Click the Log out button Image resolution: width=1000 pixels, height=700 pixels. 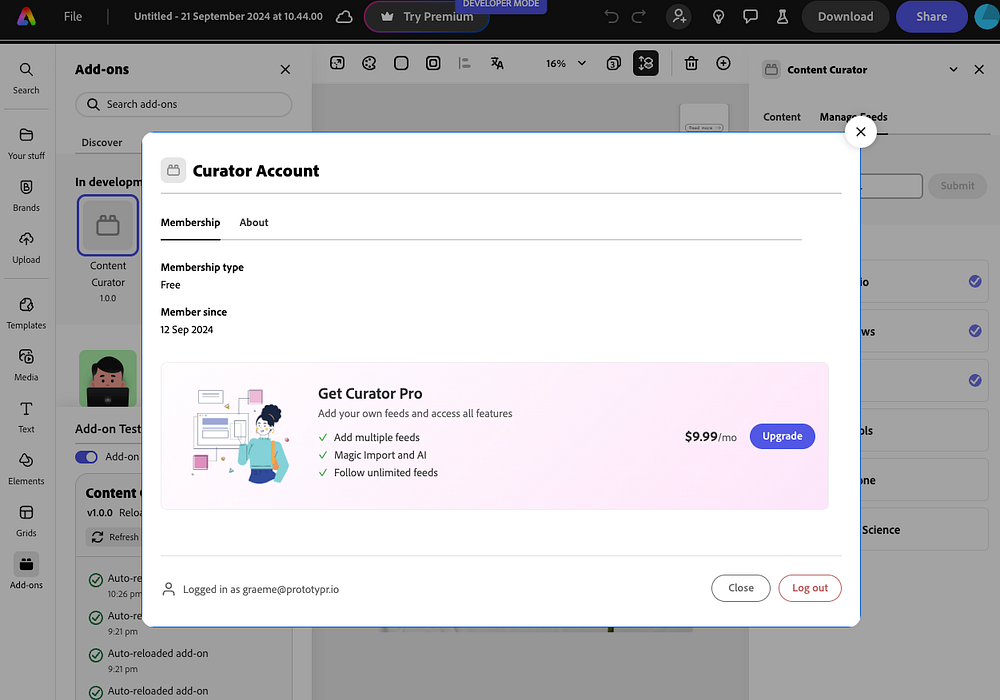[x=810, y=588]
